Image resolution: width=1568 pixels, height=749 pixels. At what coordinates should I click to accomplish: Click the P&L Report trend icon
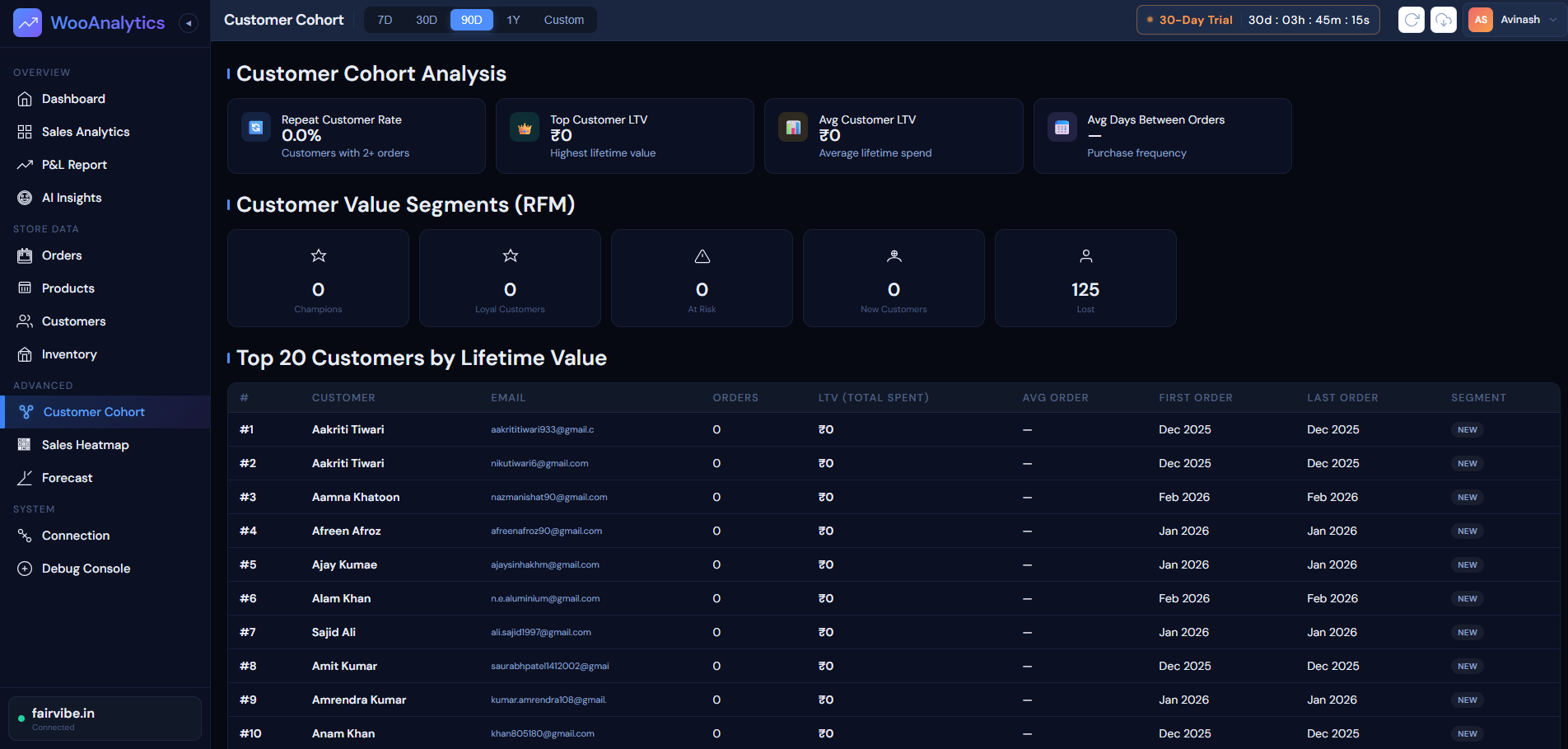[25, 165]
